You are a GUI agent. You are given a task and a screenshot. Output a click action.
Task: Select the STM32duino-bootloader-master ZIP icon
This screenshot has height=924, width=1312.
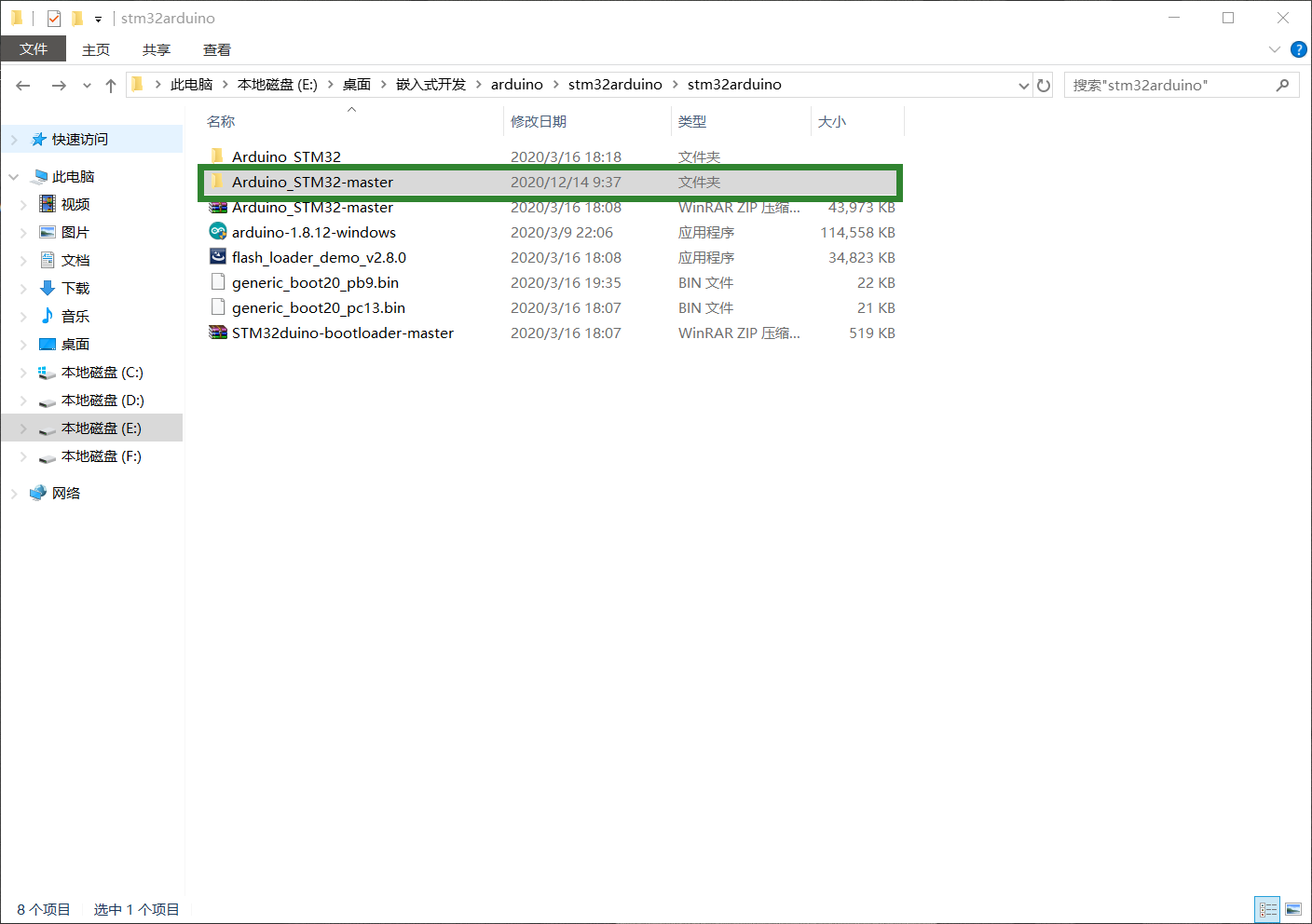[218, 332]
